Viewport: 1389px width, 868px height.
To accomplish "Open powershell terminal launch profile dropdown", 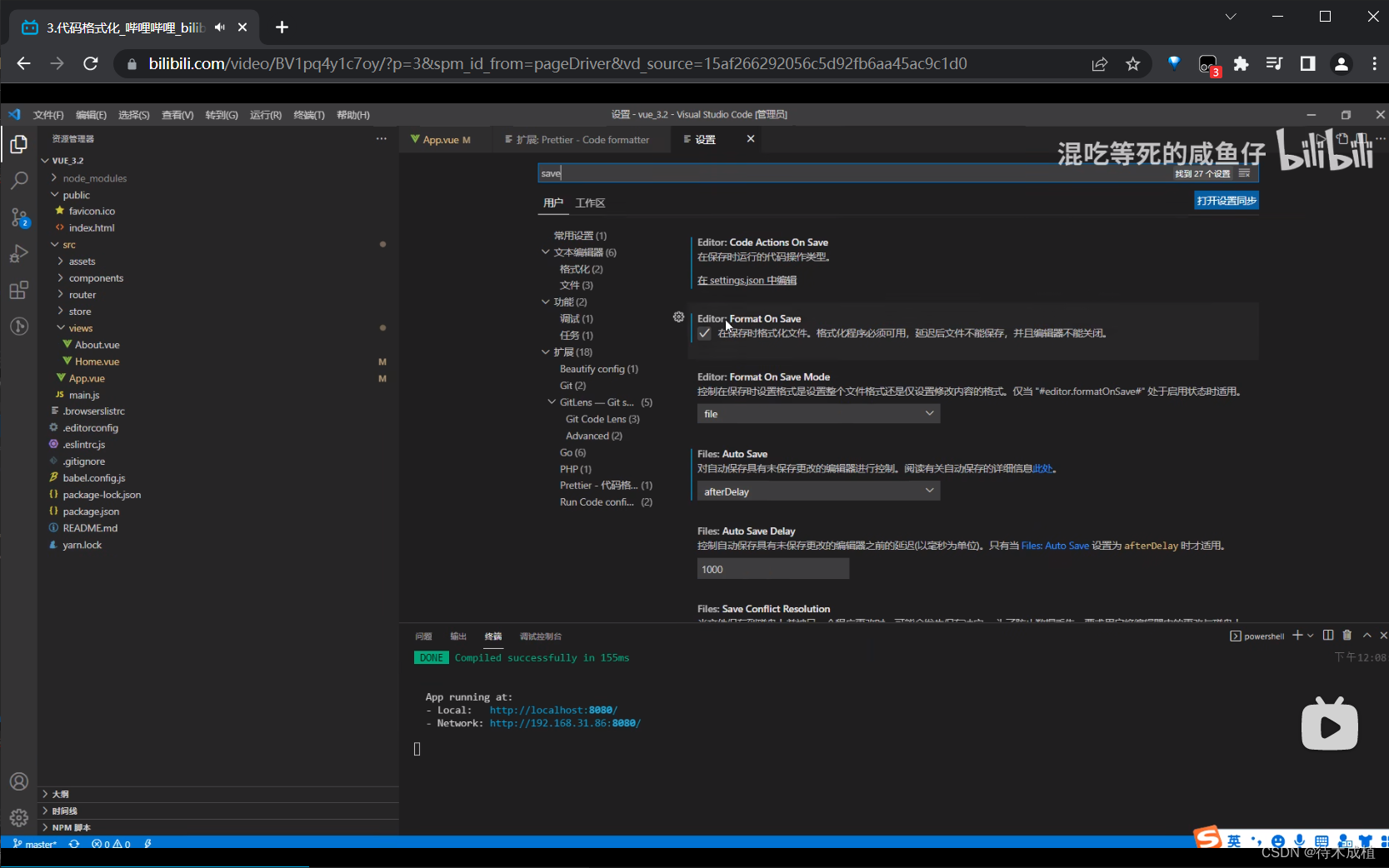I will [x=1311, y=636].
